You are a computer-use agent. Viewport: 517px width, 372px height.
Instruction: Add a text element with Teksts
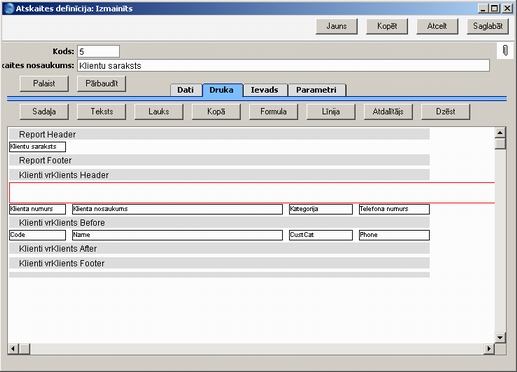click(x=101, y=111)
